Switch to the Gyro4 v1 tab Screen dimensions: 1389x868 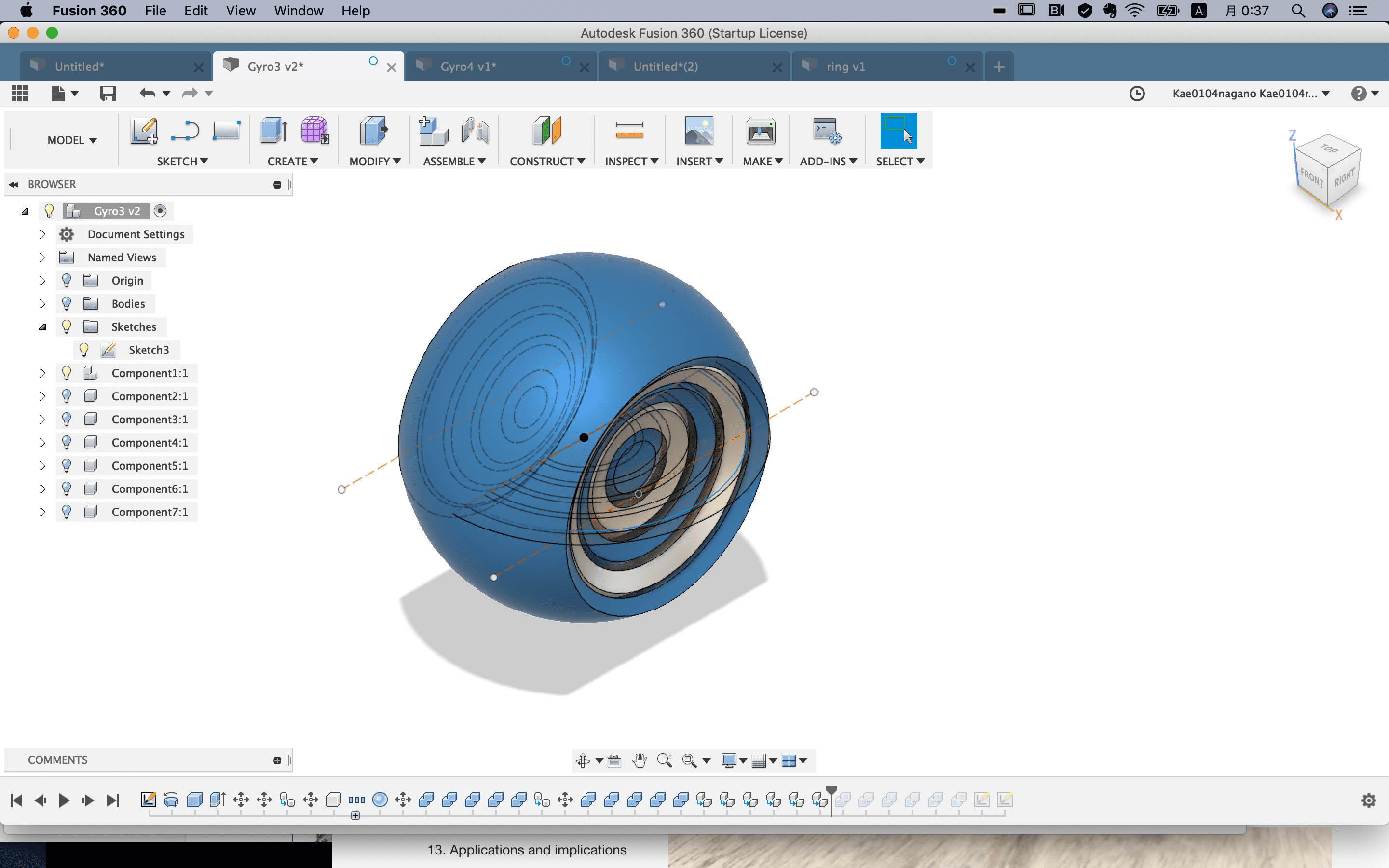[468, 67]
